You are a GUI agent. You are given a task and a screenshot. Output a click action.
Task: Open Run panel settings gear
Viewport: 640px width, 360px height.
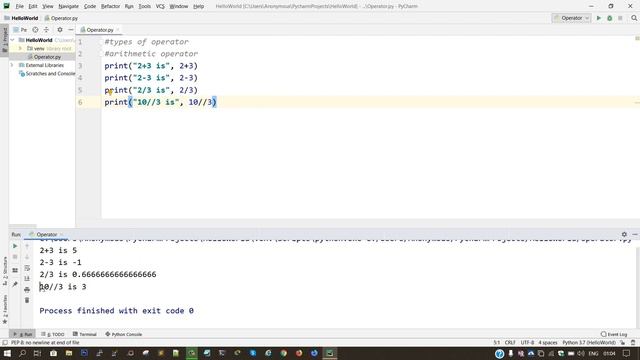(x=624, y=234)
